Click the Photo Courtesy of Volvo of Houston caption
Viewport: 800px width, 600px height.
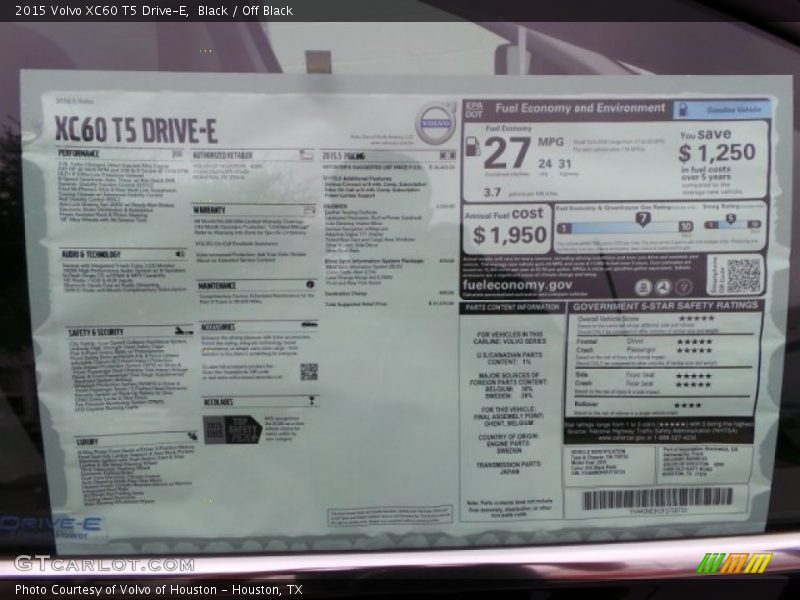click(x=159, y=589)
